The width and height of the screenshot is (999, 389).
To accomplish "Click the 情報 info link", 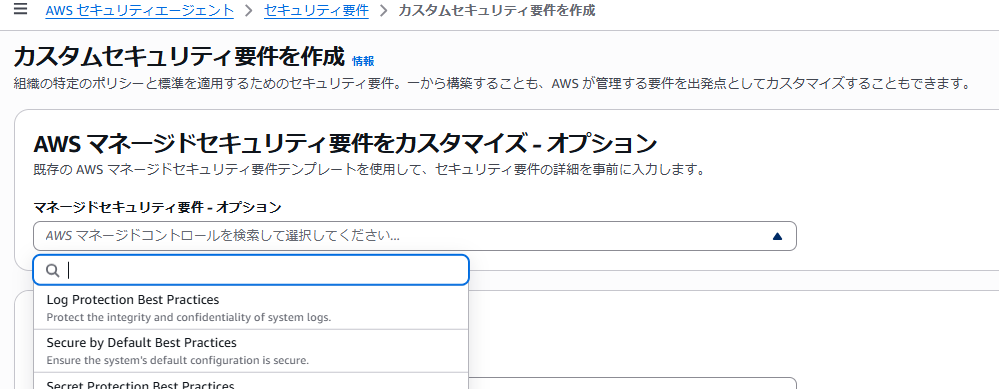I will pos(363,61).
